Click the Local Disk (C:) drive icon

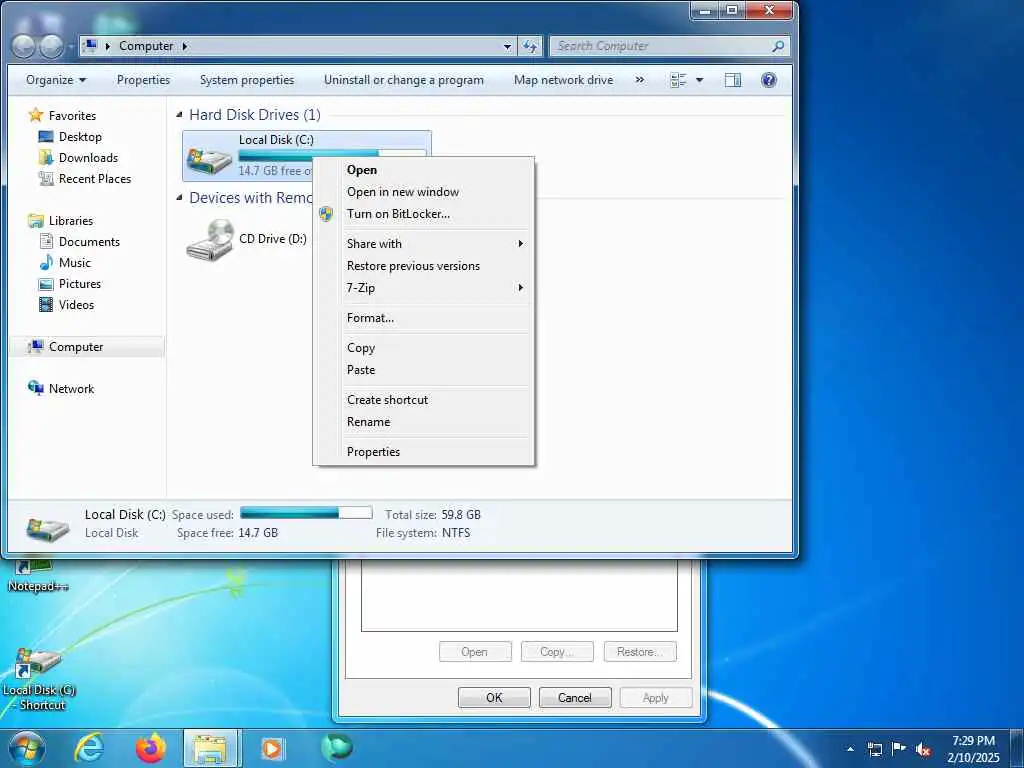pos(209,159)
